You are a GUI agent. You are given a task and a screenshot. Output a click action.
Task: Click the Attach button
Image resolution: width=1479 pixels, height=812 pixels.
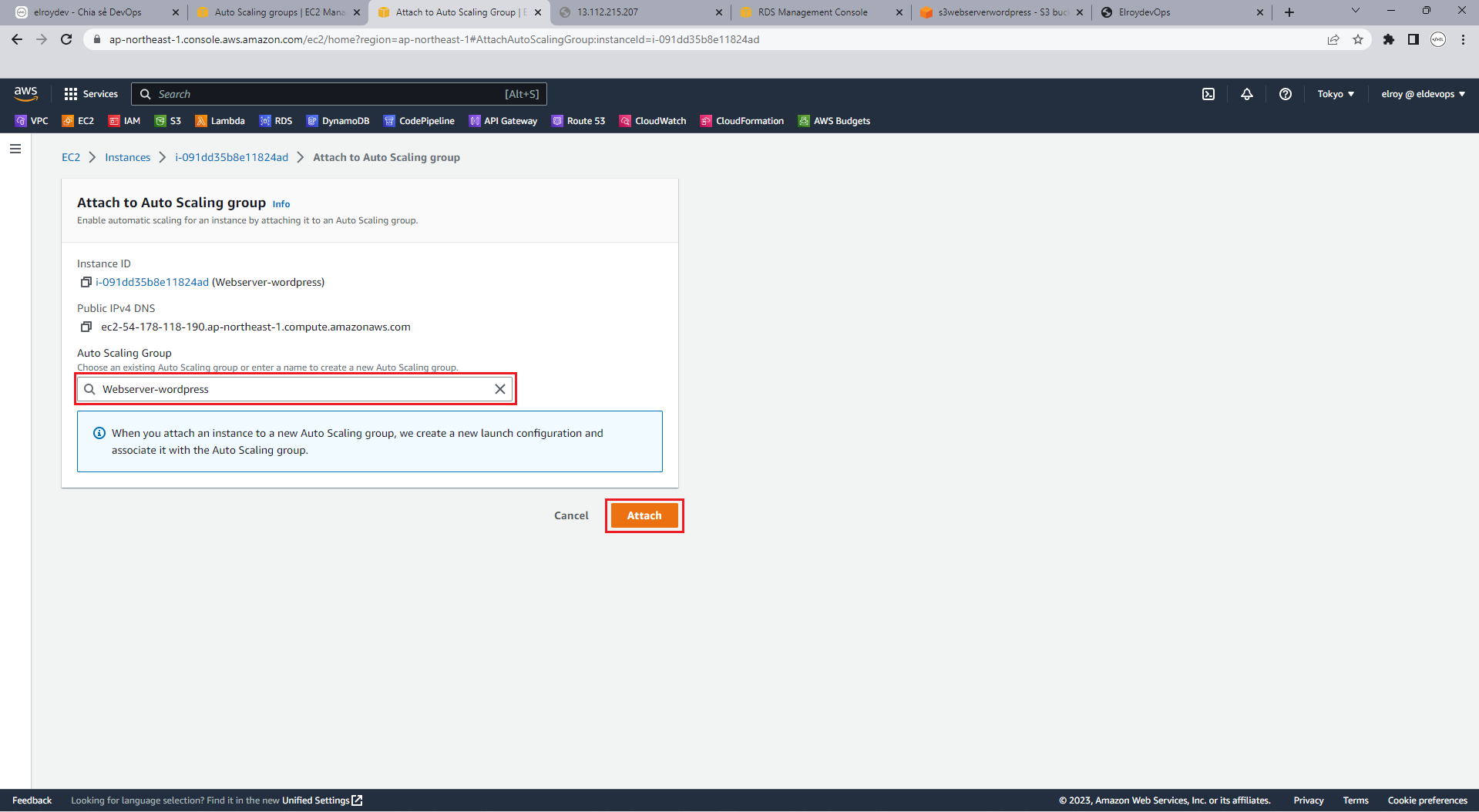[644, 515]
